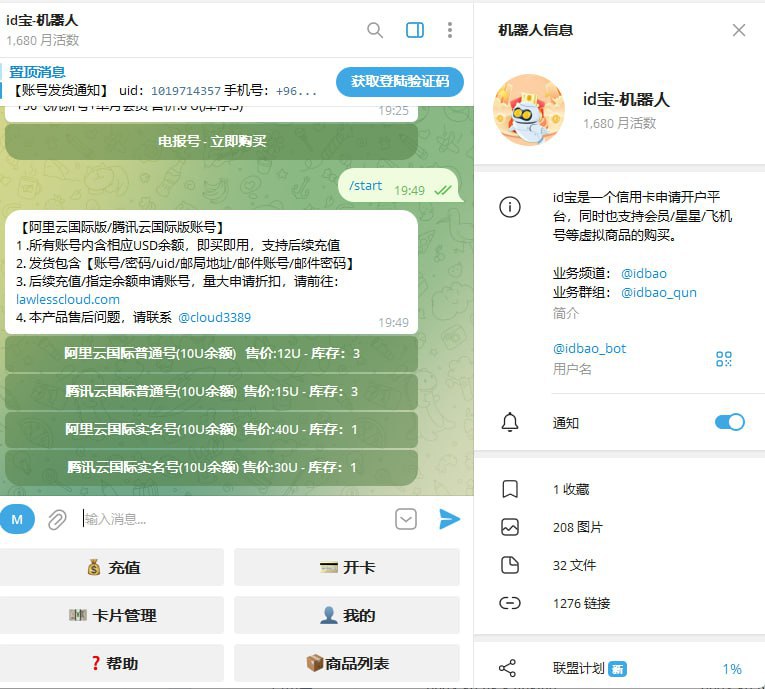Open the 1276 链接 links list
Screen dimensions: 765x689
click(620, 603)
